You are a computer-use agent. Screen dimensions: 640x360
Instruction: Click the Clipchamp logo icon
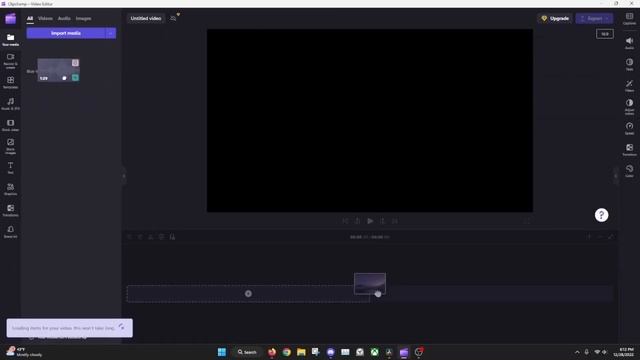click(11, 18)
